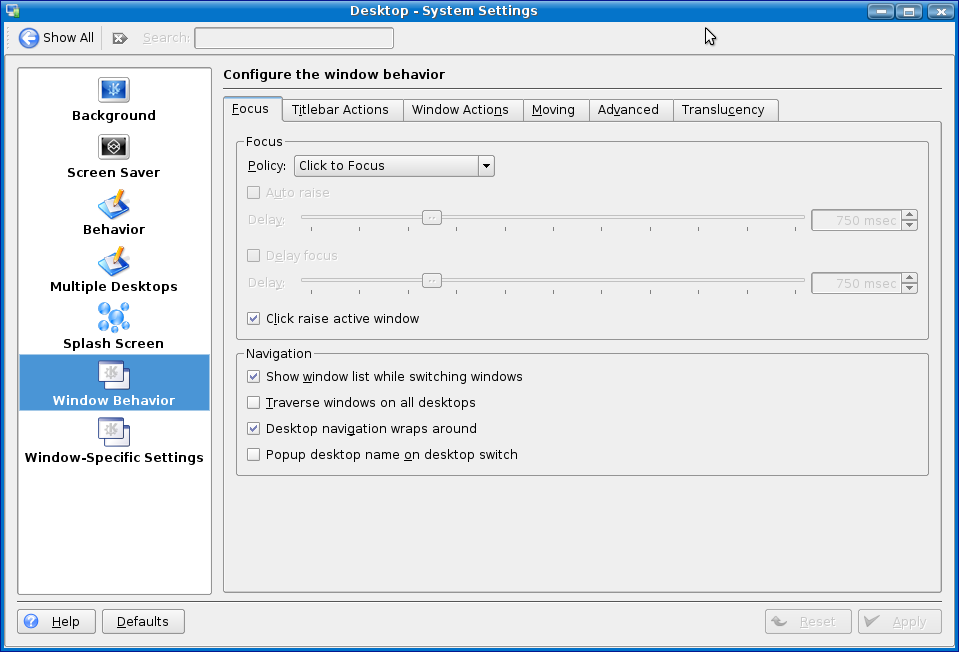Click the Help button
Viewport: 959px width, 652px height.
56,621
